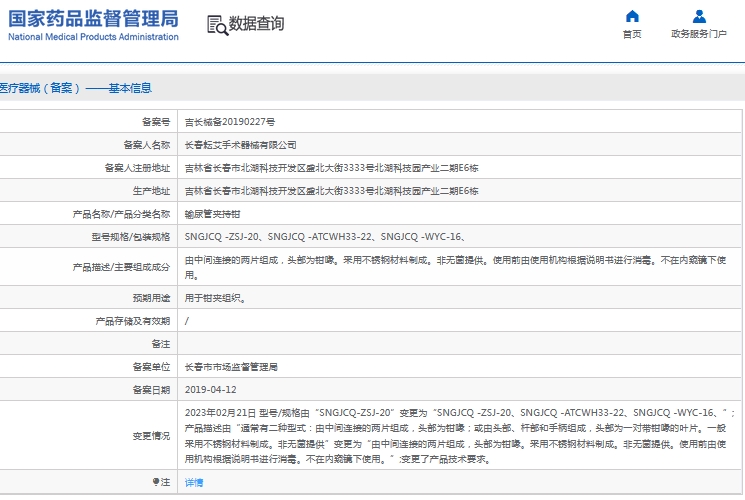Screen dimensions: 745x500
Task: Click the 备案人名称 row label
Action: tap(146, 145)
